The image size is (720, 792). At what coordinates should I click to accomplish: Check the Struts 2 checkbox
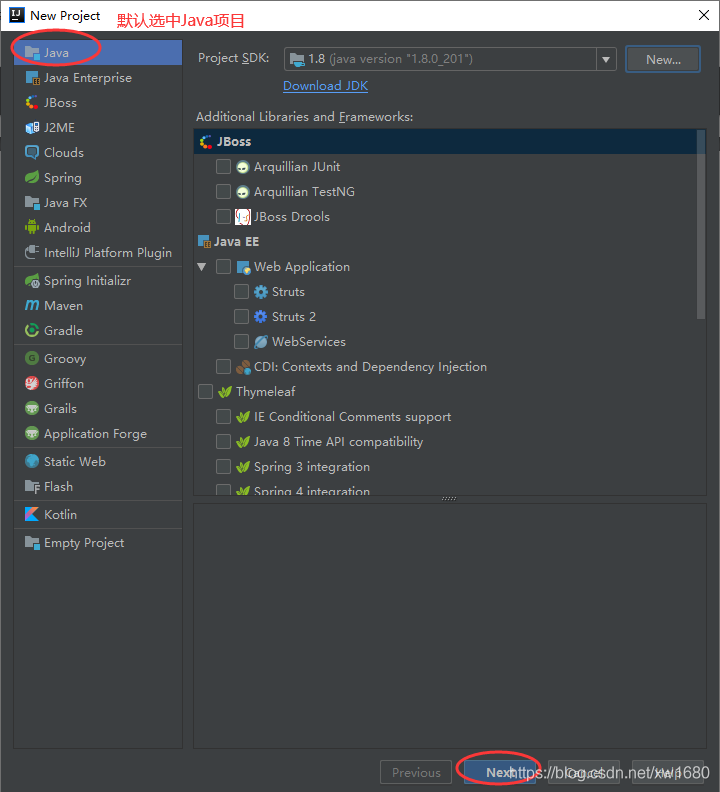(242, 317)
